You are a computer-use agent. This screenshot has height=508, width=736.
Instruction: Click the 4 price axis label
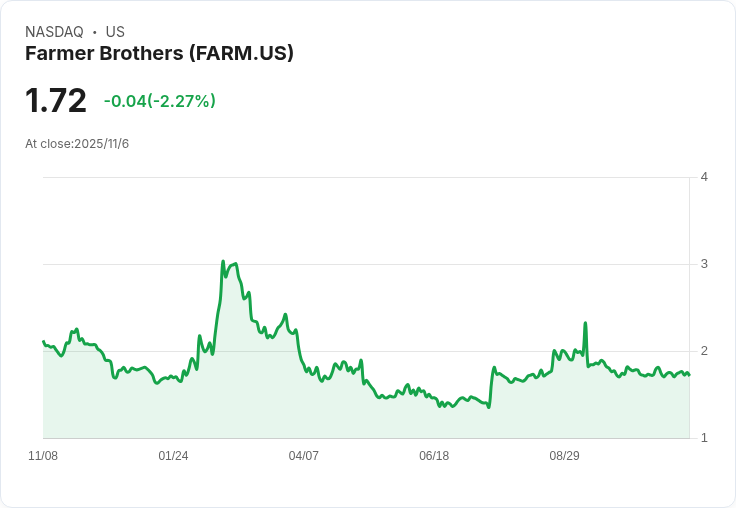click(x=704, y=177)
